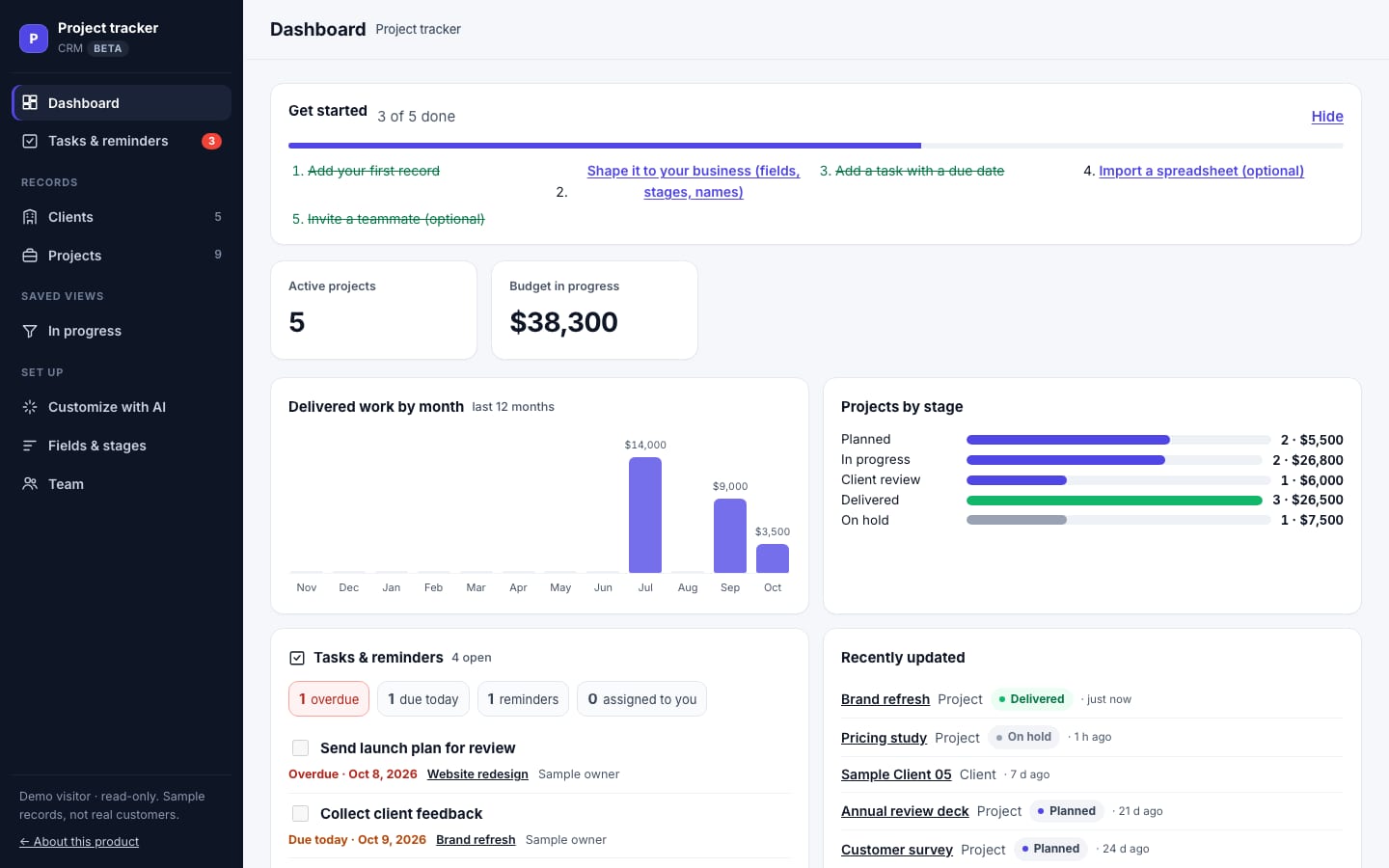The image size is (1389, 868).
Task: Open Shape it to your business link
Action: point(694,181)
